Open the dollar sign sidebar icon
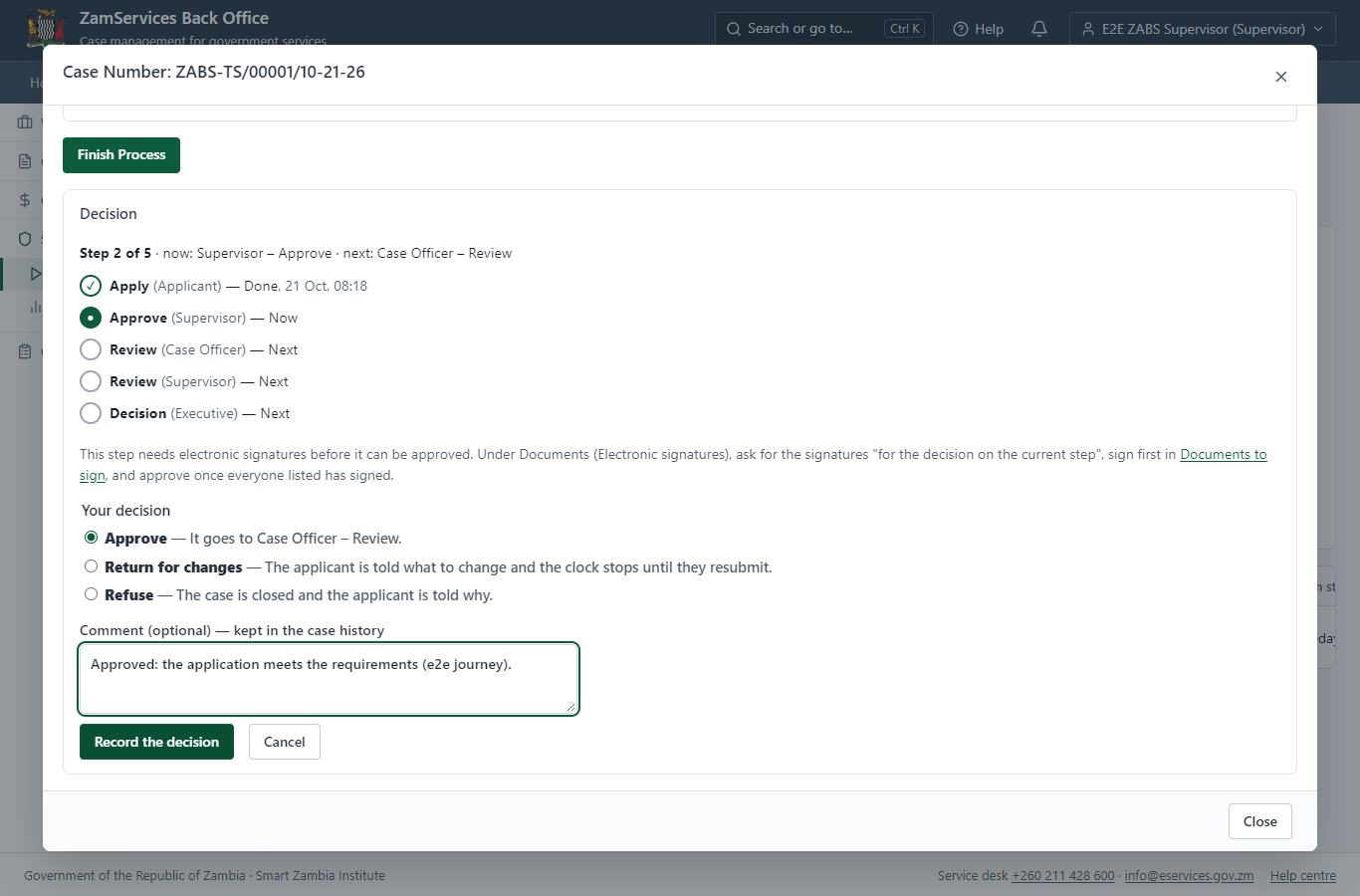 coord(25,200)
